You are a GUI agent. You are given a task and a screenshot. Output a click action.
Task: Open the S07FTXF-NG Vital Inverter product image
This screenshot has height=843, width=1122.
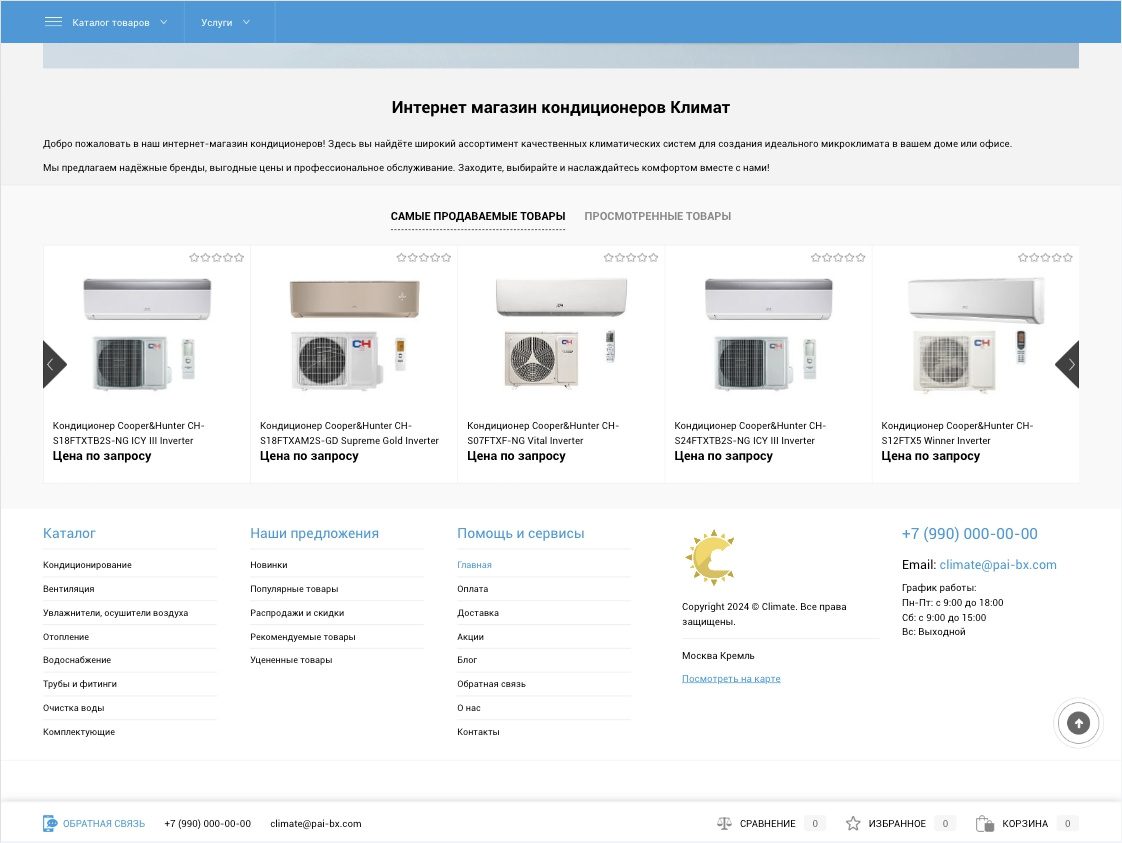[561, 334]
